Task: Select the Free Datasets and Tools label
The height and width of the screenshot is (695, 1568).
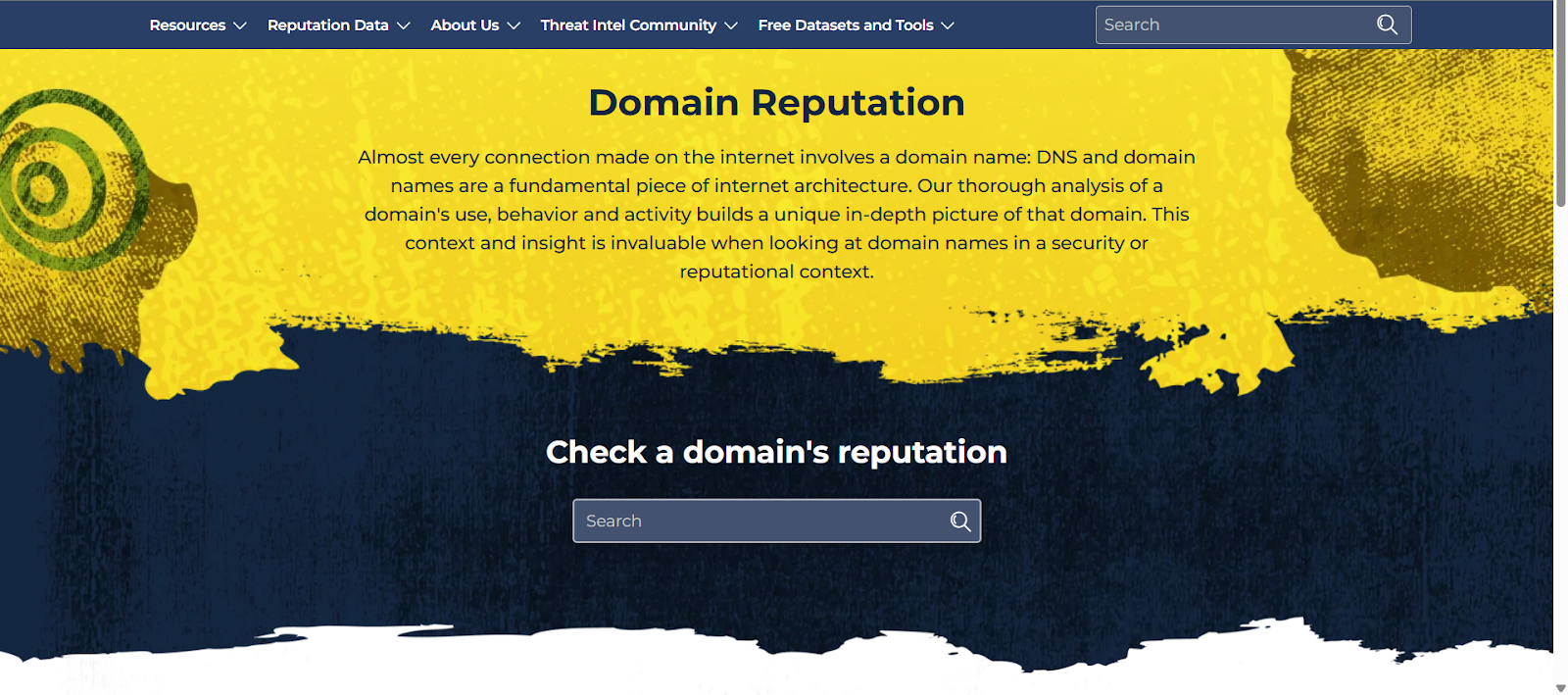Action: tap(845, 25)
